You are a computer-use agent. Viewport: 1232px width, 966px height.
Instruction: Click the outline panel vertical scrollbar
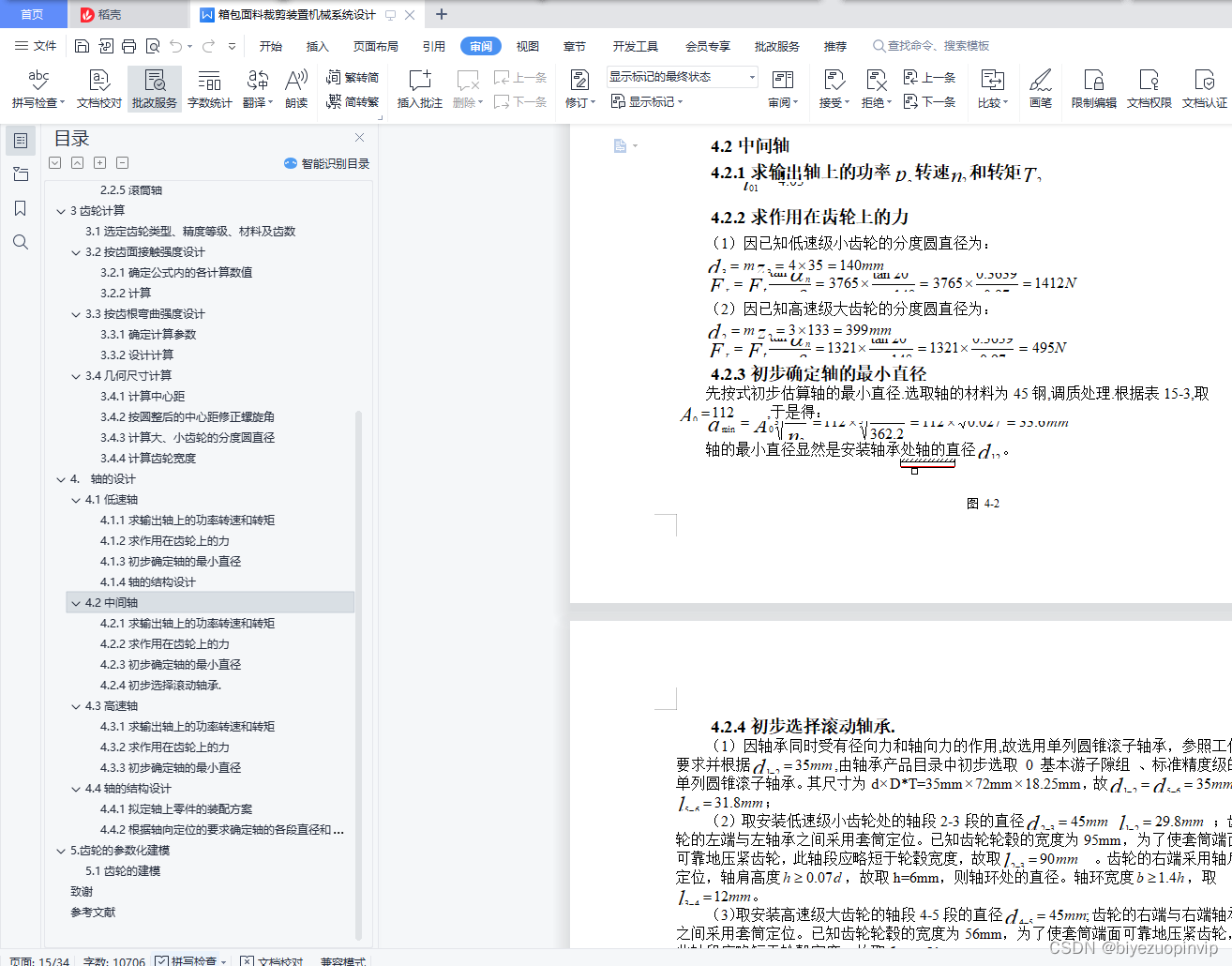(x=358, y=673)
